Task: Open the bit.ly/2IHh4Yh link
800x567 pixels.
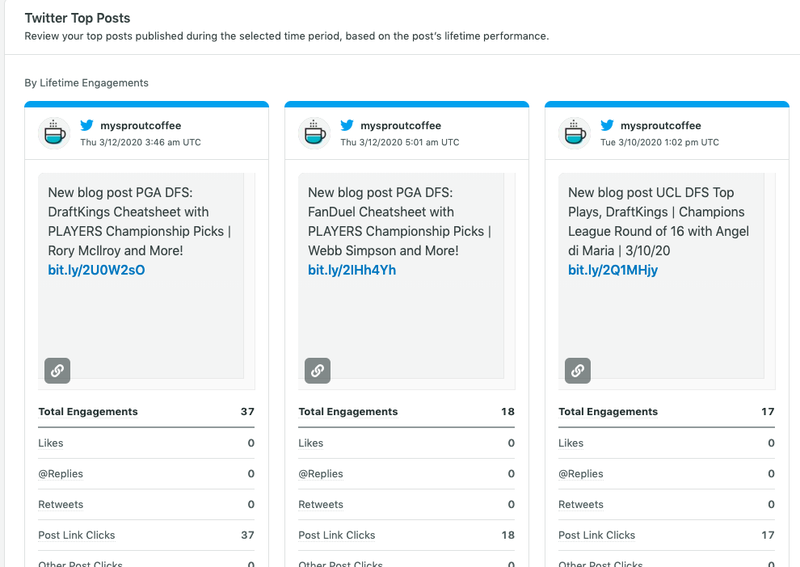Action: click(352, 270)
